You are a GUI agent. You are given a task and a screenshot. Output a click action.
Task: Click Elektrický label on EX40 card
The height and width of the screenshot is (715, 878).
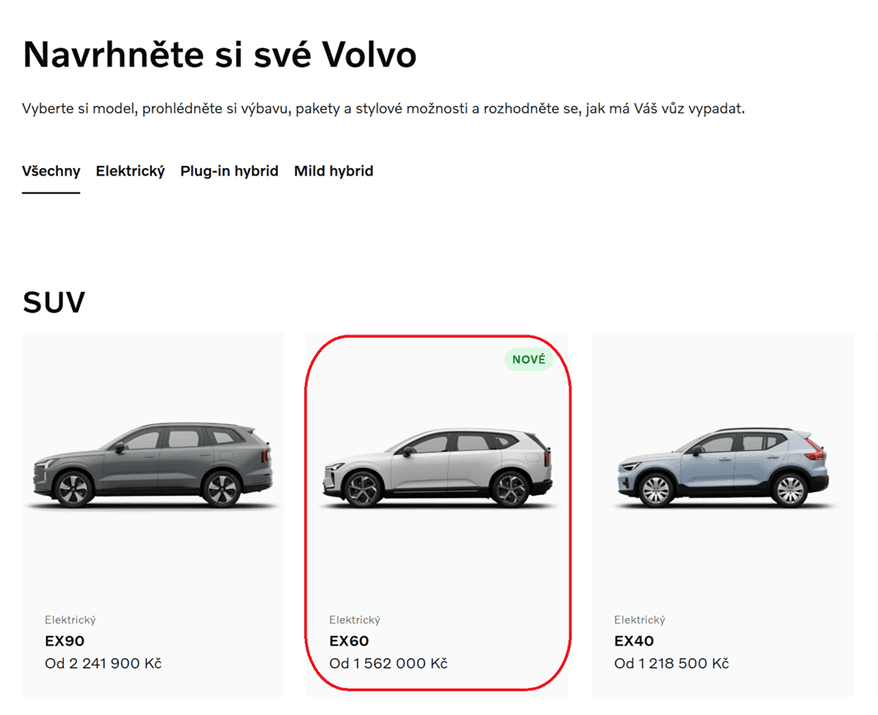point(639,620)
